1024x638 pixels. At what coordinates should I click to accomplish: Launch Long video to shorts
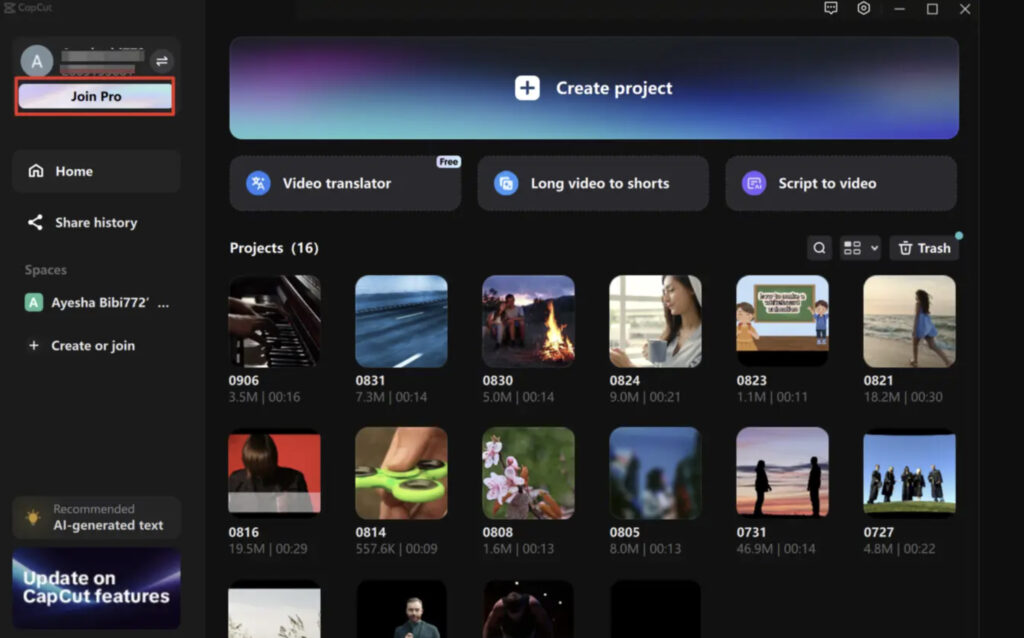[x=592, y=183]
